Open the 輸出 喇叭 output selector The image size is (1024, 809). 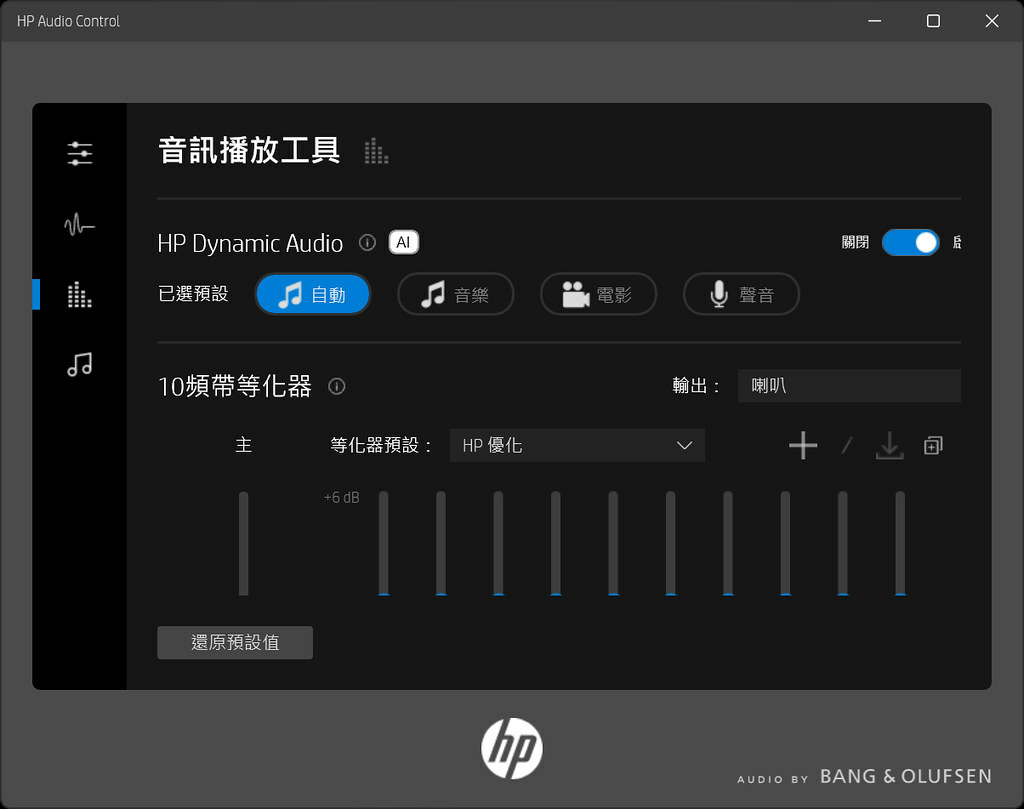pos(849,386)
